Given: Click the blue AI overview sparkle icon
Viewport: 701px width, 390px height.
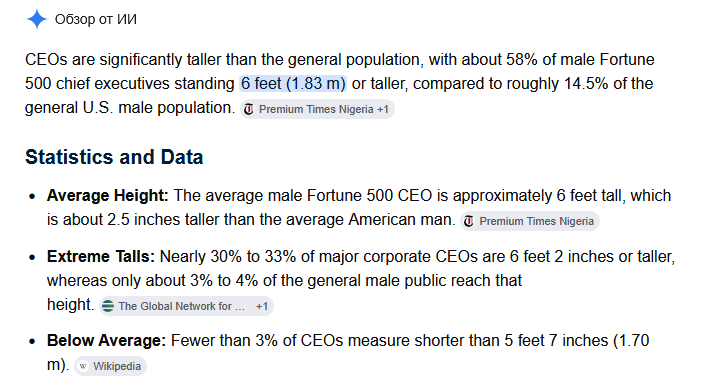Looking at the screenshot, I should pyautogui.click(x=37, y=19).
